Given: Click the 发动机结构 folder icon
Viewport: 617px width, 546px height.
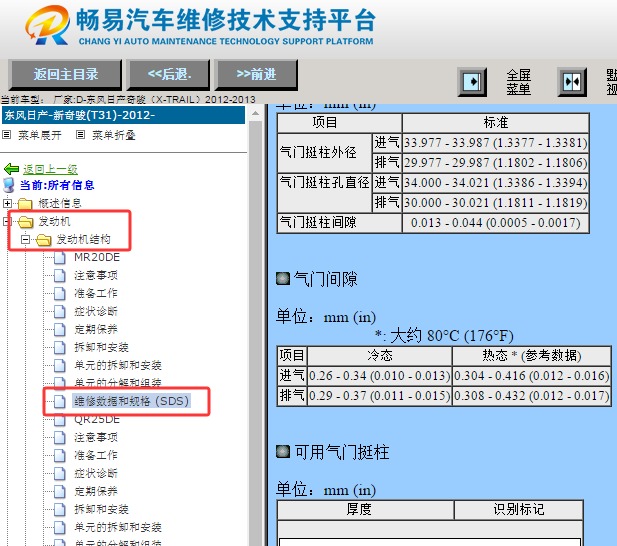Looking at the screenshot, I should tap(44, 240).
